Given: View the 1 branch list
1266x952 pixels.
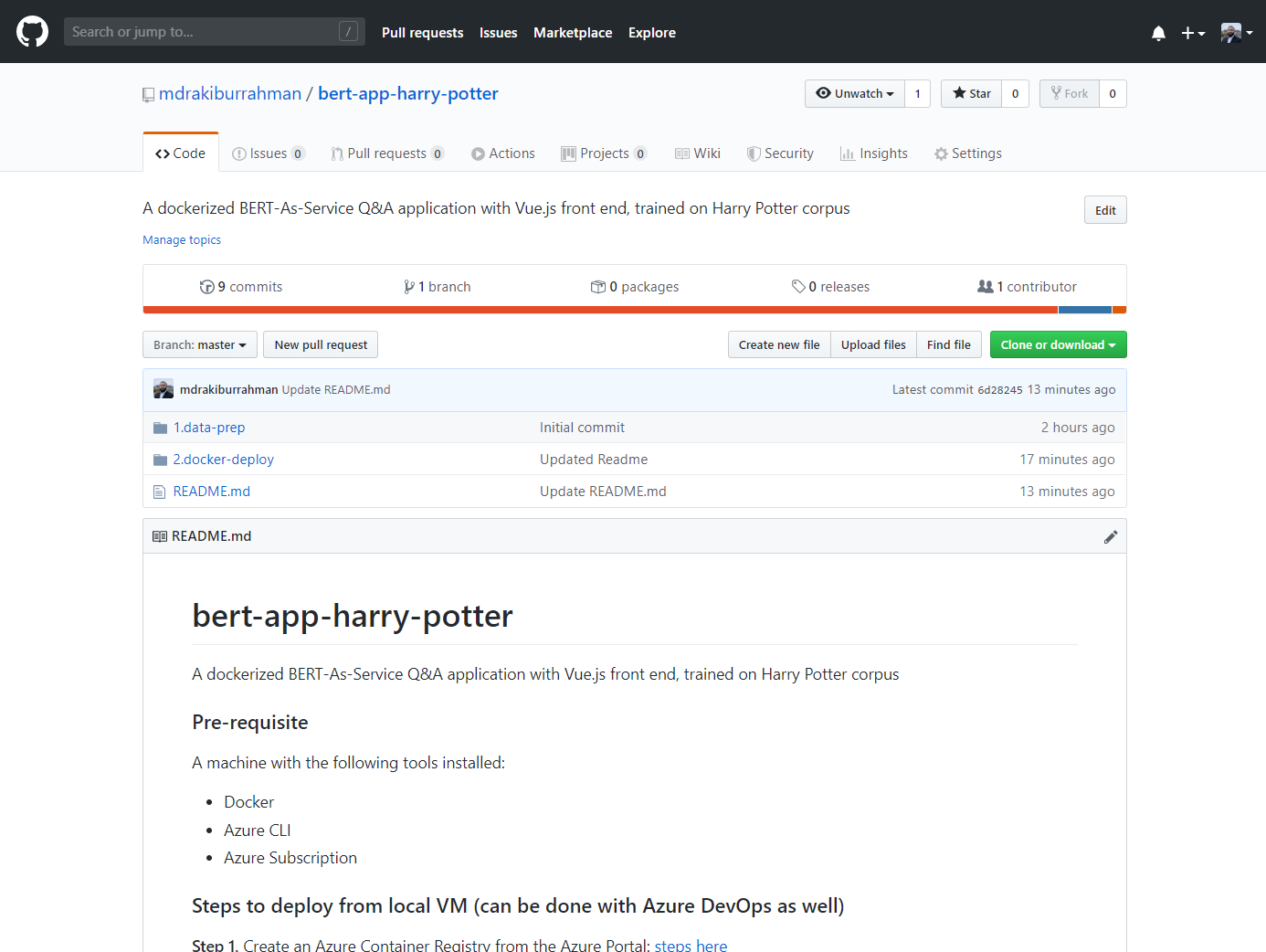Looking at the screenshot, I should click(438, 287).
